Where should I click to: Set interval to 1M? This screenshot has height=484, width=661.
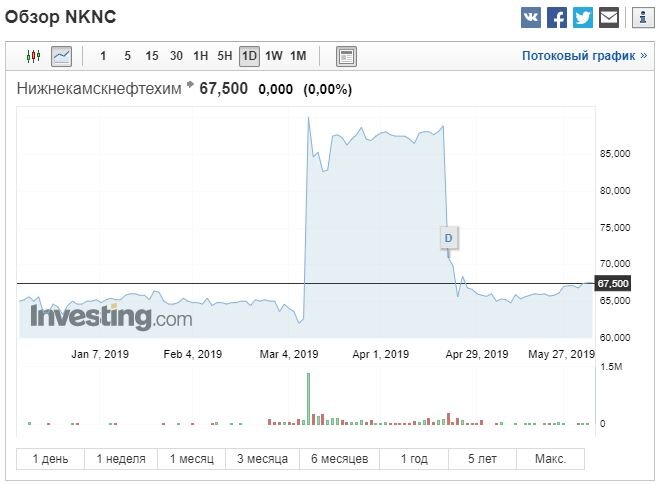(x=298, y=56)
